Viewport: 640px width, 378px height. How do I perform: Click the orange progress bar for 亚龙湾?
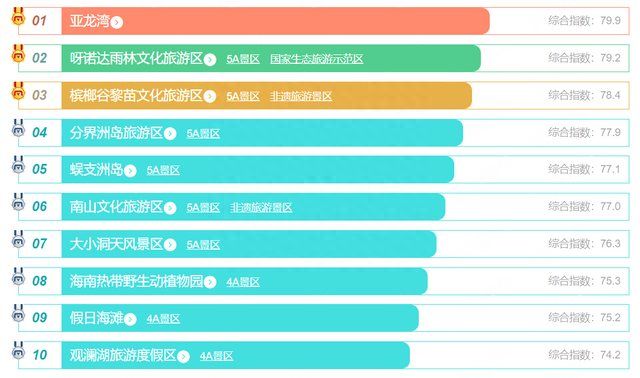[x=276, y=21]
